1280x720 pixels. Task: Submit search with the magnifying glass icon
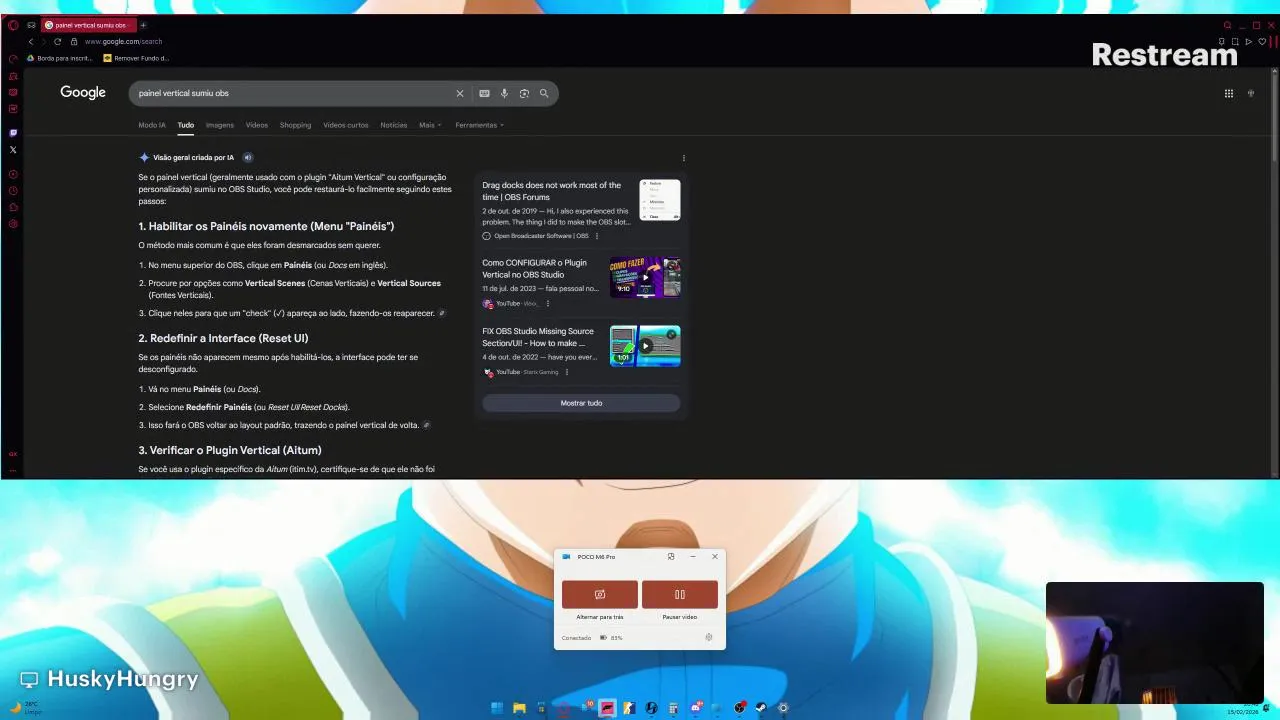pyautogui.click(x=544, y=93)
